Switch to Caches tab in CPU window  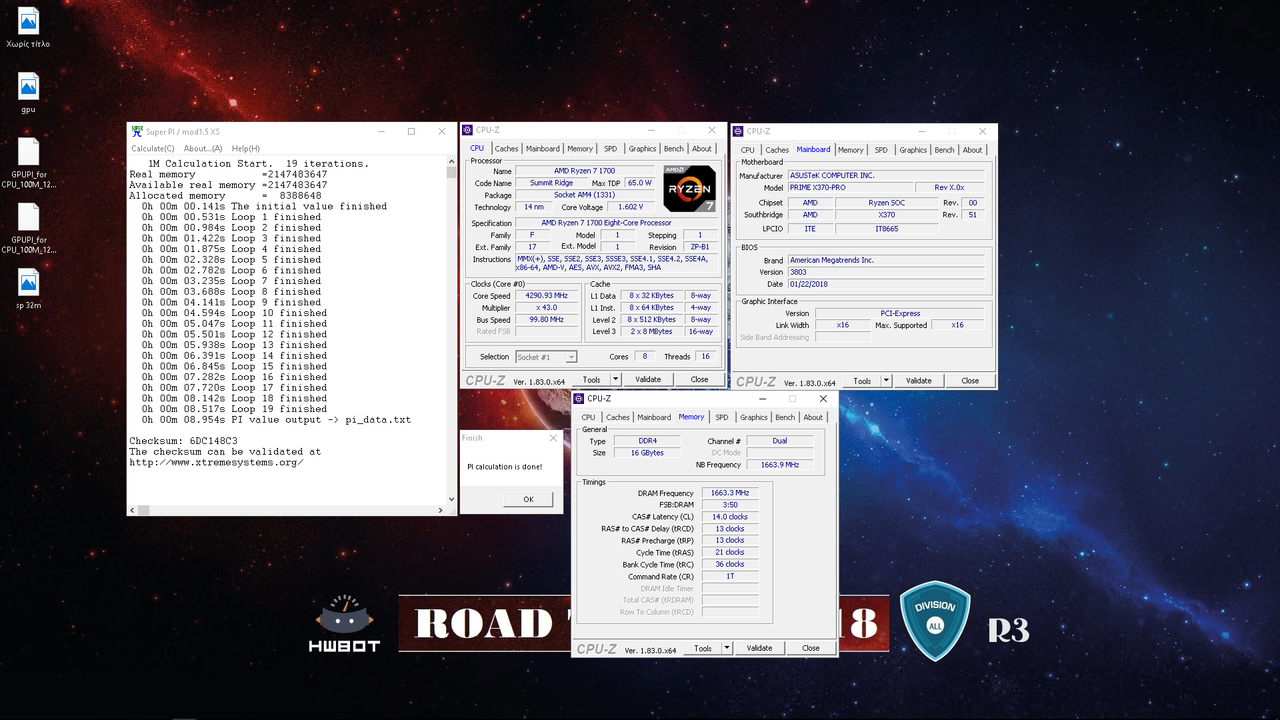[507, 149]
